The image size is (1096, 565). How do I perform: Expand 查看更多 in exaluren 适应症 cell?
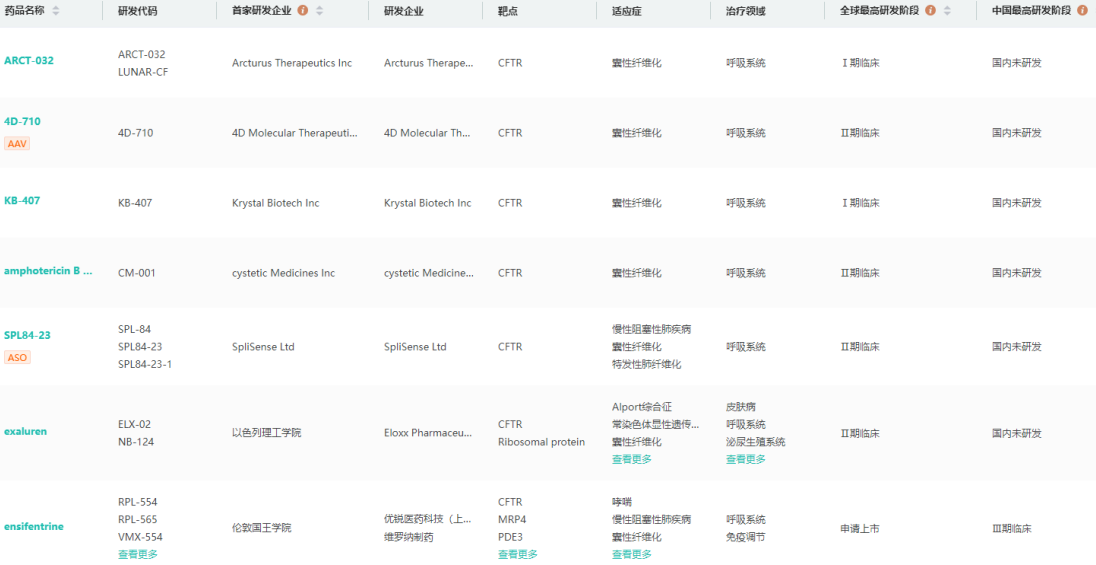pos(632,459)
